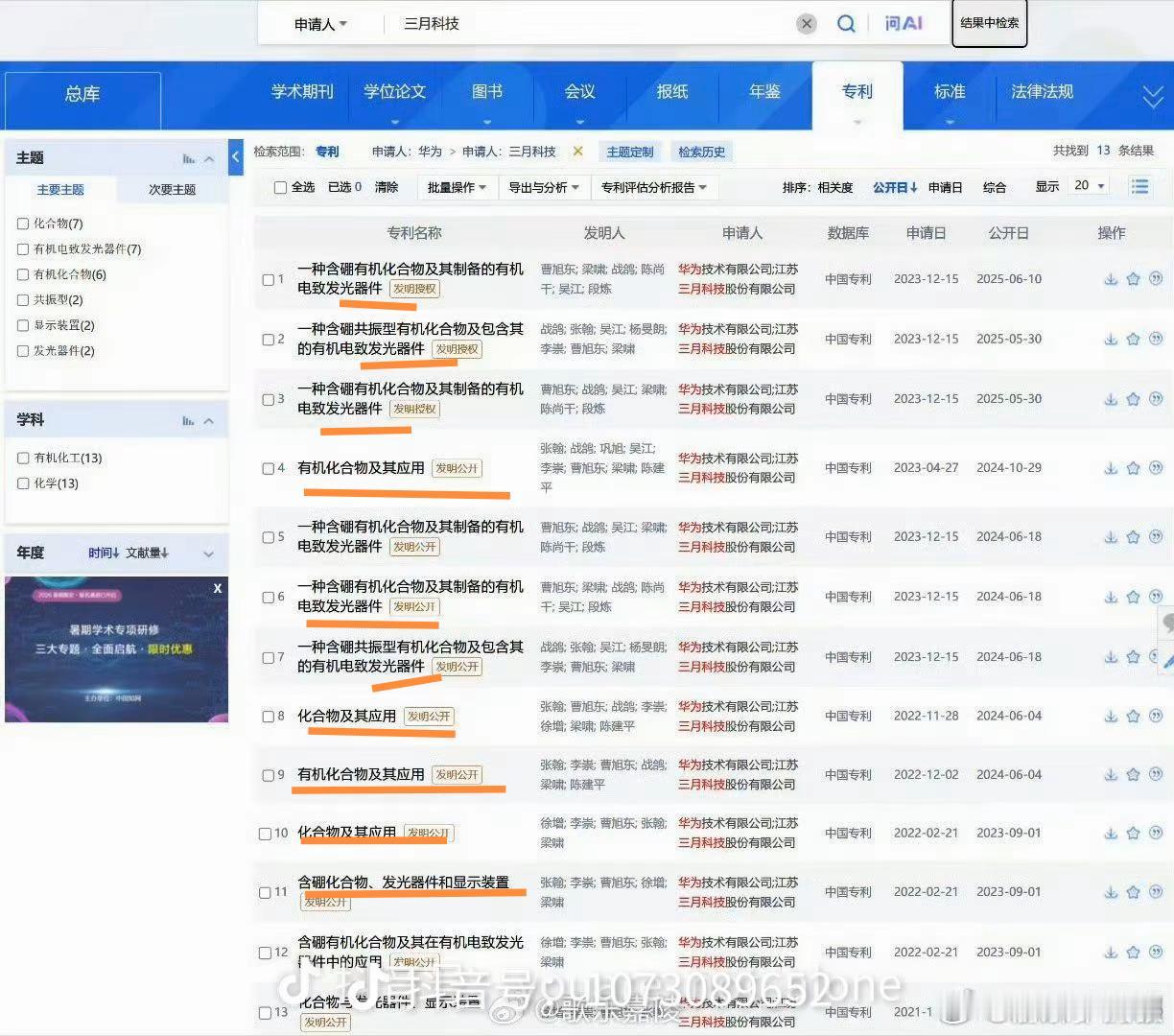1174x1036 pixels.
Task: Switch to the 标准 tab
Action: coord(950,92)
